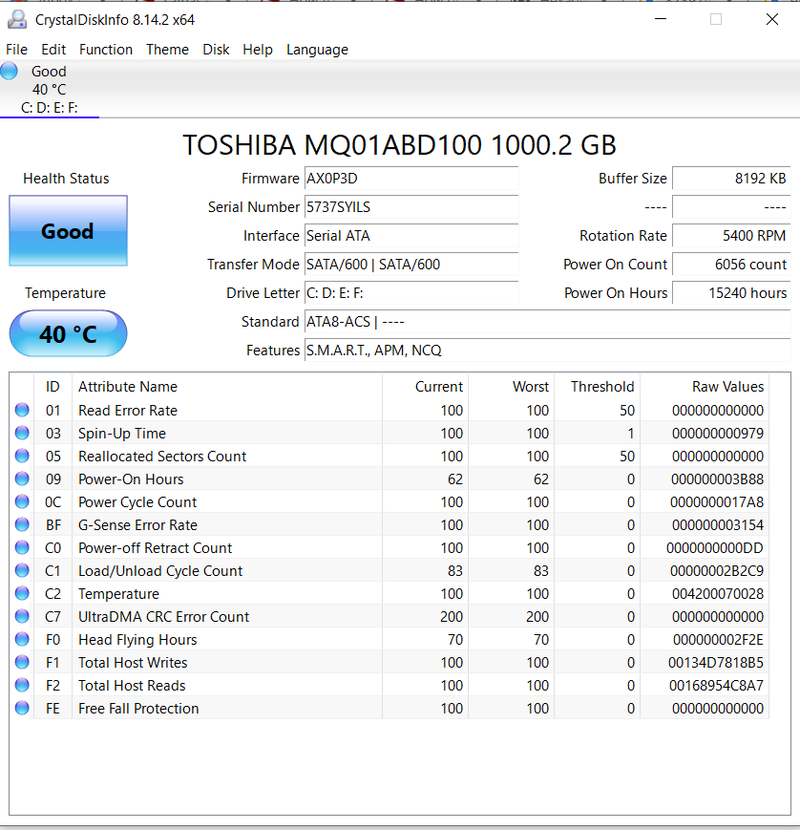Viewport: 800px width, 830px height.
Task: Click the Standard field ATA8-ACS
Action: tap(547, 321)
